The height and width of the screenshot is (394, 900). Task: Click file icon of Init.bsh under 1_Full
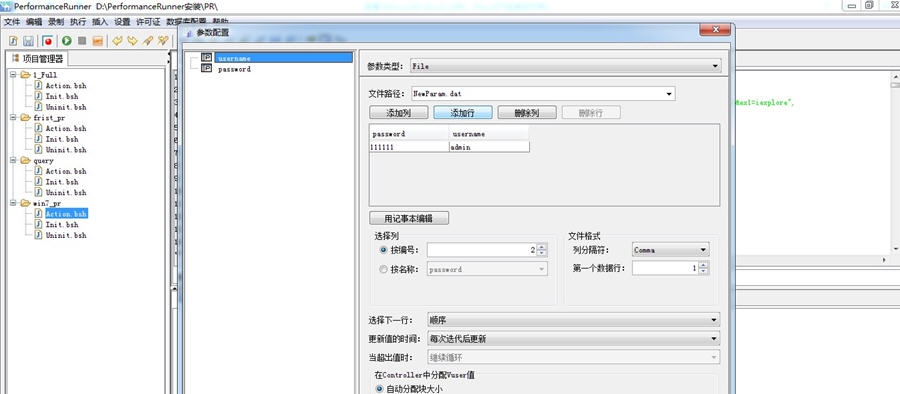click(x=38, y=96)
